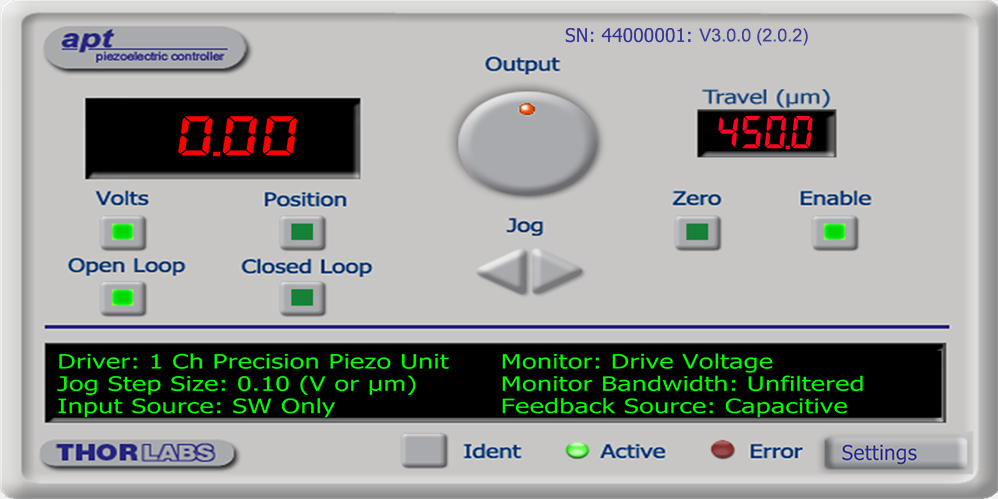Click 'Input Source: SW Only' text

[196, 406]
